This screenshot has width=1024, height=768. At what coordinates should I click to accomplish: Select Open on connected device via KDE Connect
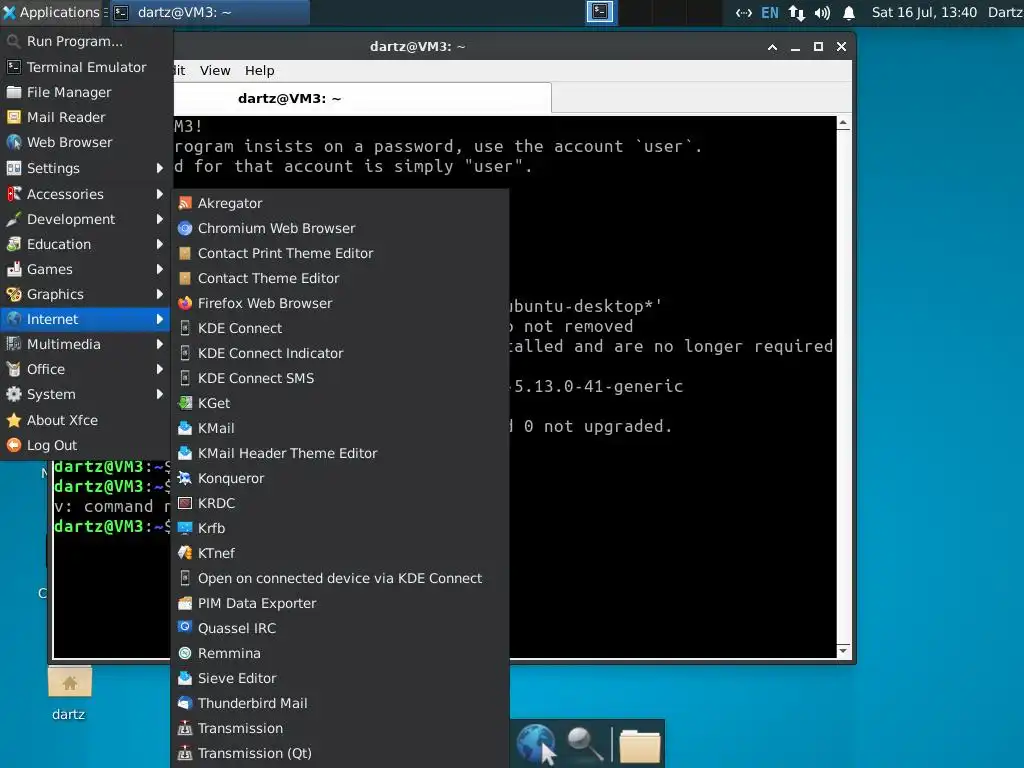340,579
